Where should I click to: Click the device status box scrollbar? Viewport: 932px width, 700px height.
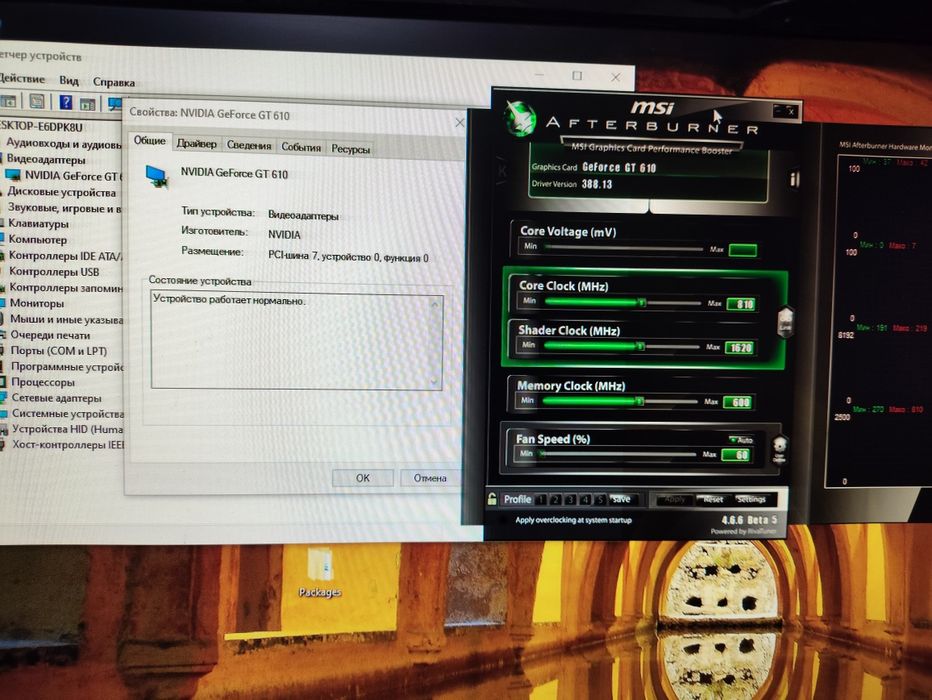click(436, 343)
